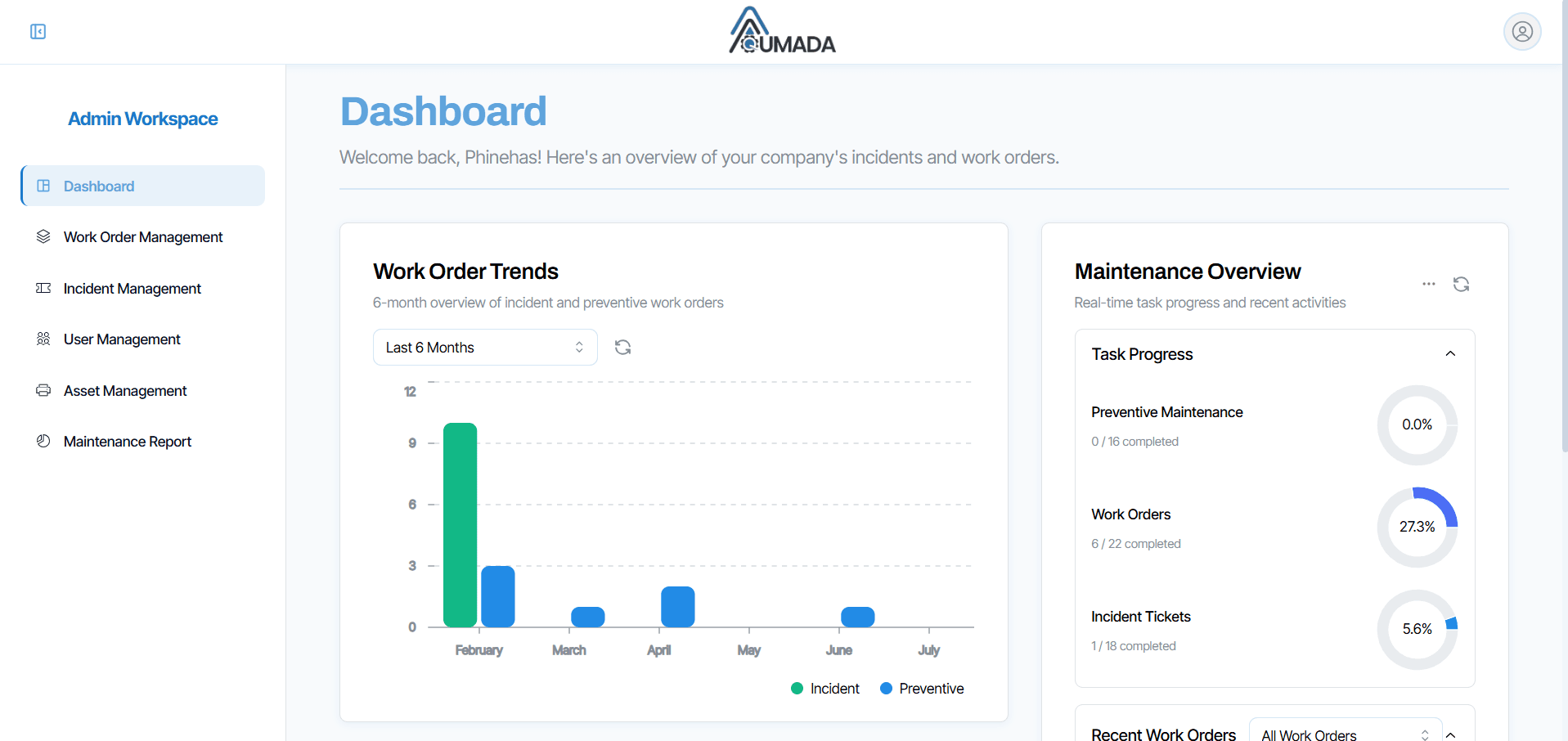Click the blue February preventive bar
This screenshot has width=1568, height=741.
click(498, 596)
